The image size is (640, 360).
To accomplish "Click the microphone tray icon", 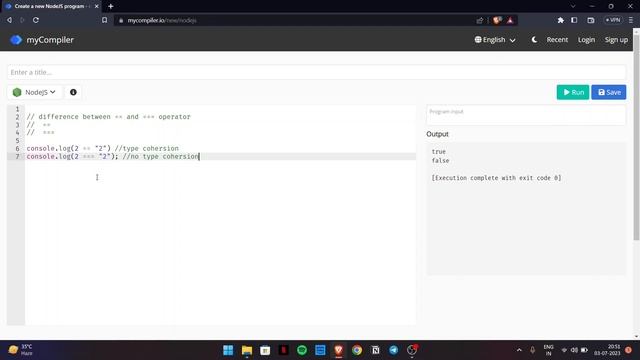I will (x=532, y=350).
